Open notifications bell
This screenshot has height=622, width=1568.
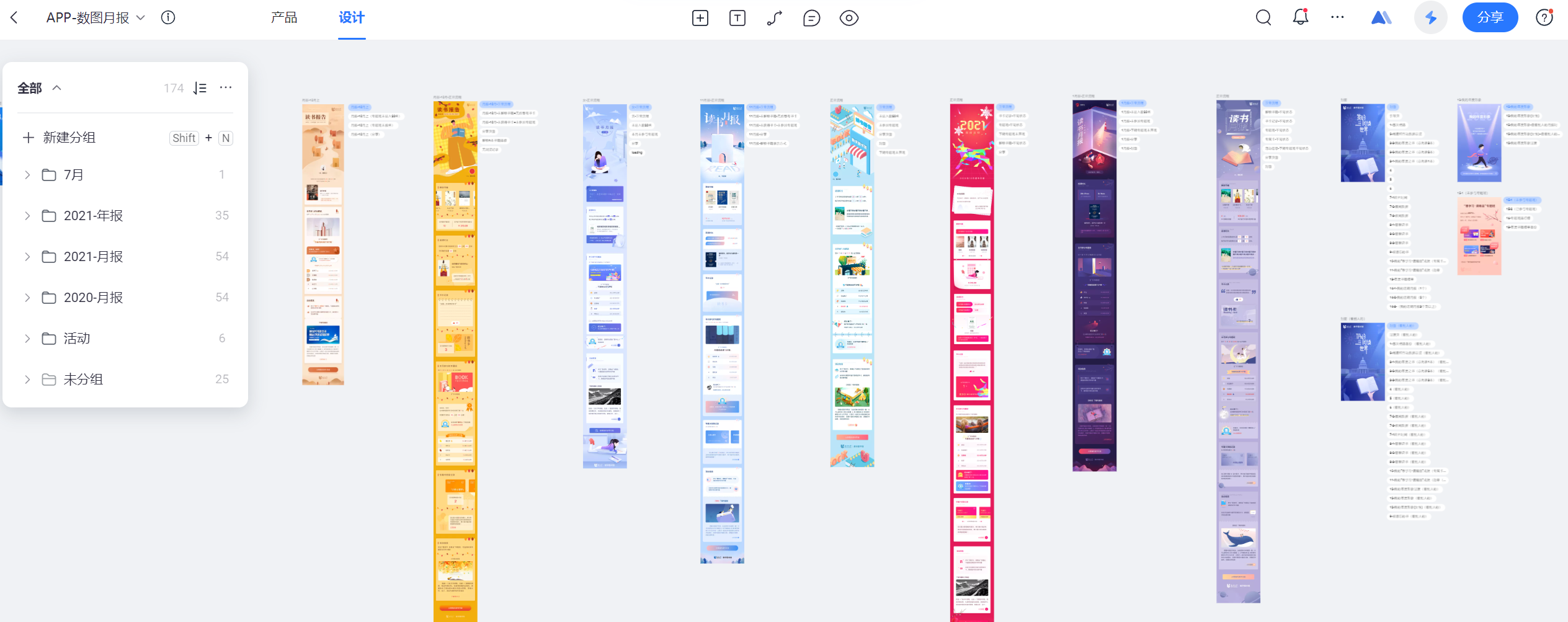click(1301, 17)
